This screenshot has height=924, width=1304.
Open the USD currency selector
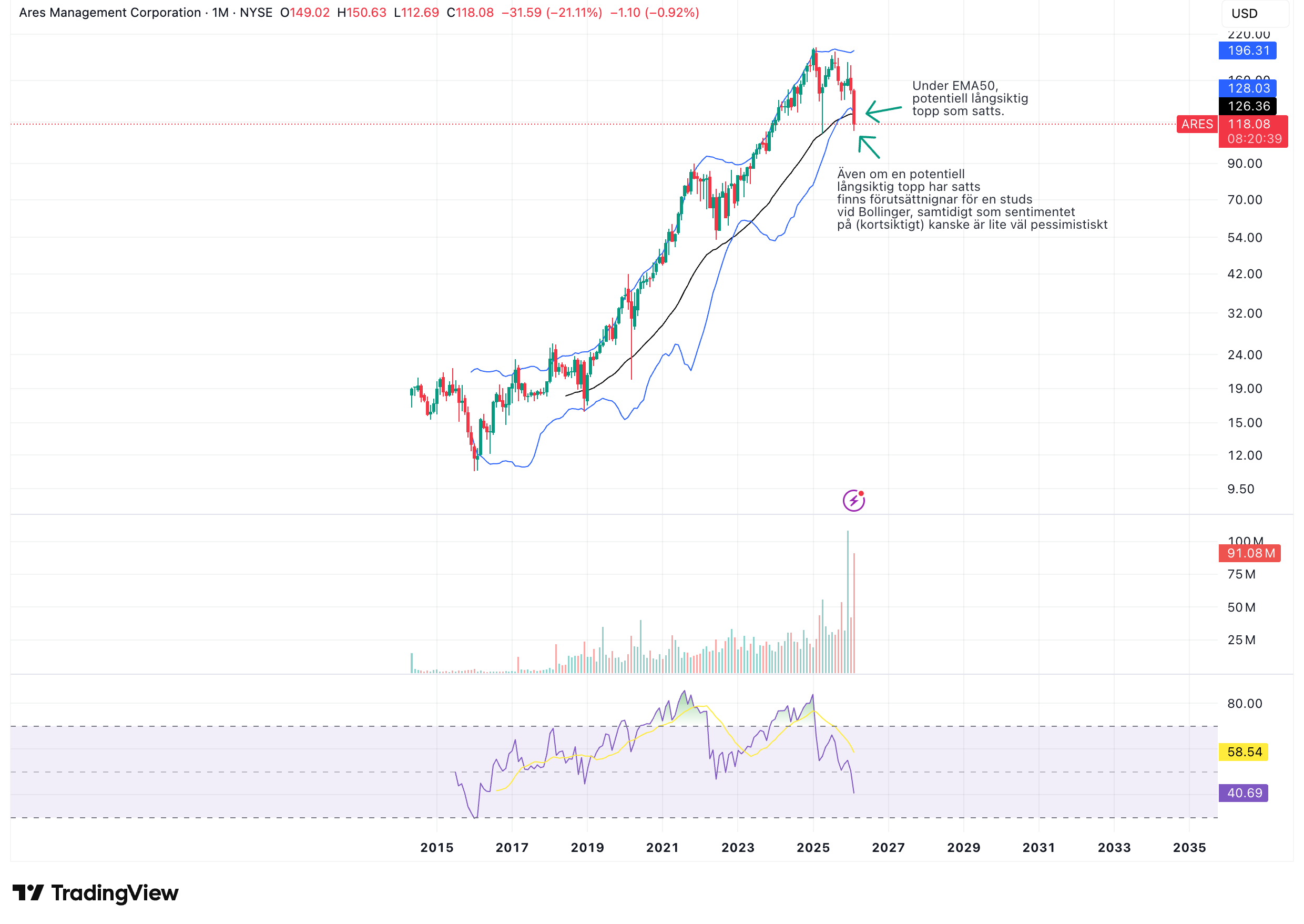tap(1254, 14)
